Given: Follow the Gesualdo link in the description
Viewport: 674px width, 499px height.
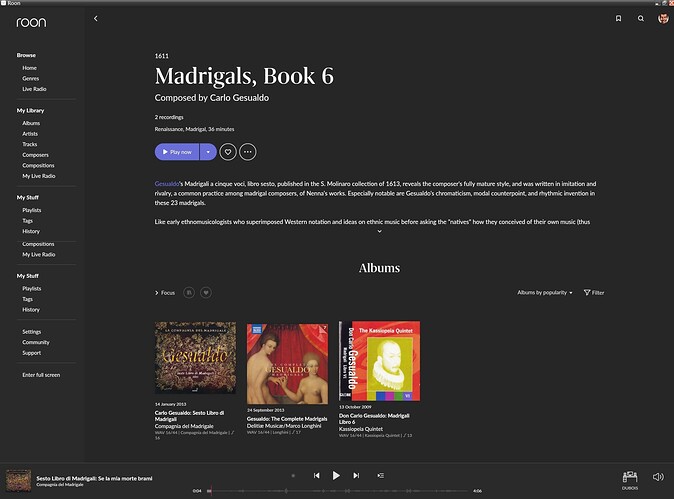Looking at the screenshot, I should [167, 184].
